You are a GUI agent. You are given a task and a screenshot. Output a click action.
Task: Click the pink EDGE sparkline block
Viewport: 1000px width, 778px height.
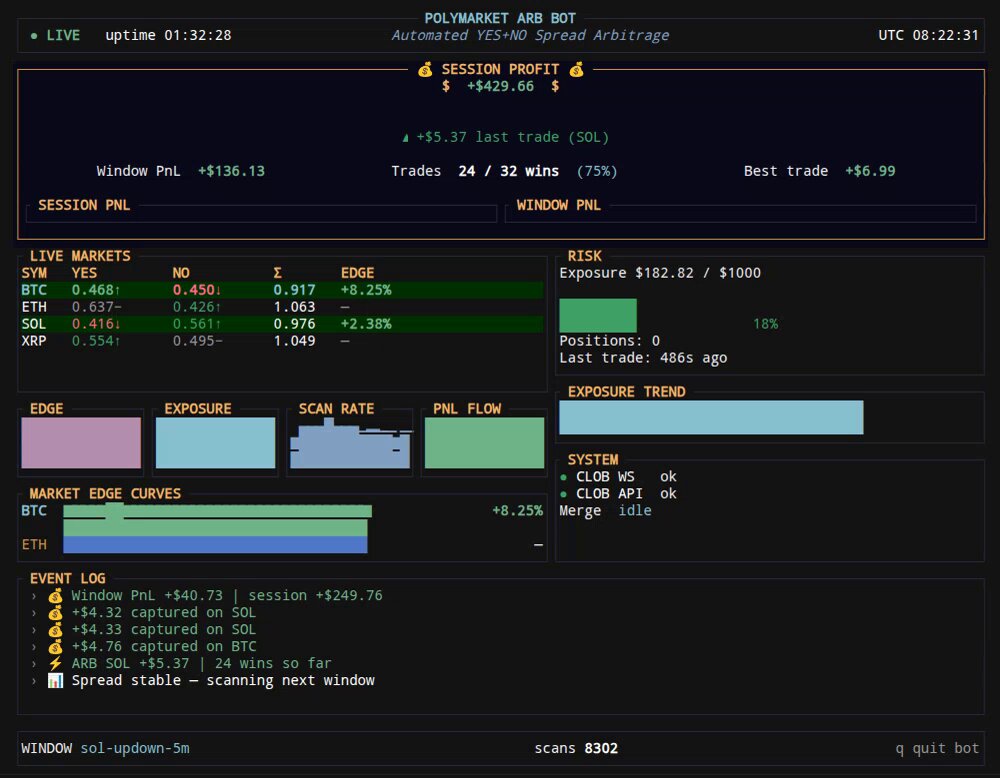pos(81,443)
